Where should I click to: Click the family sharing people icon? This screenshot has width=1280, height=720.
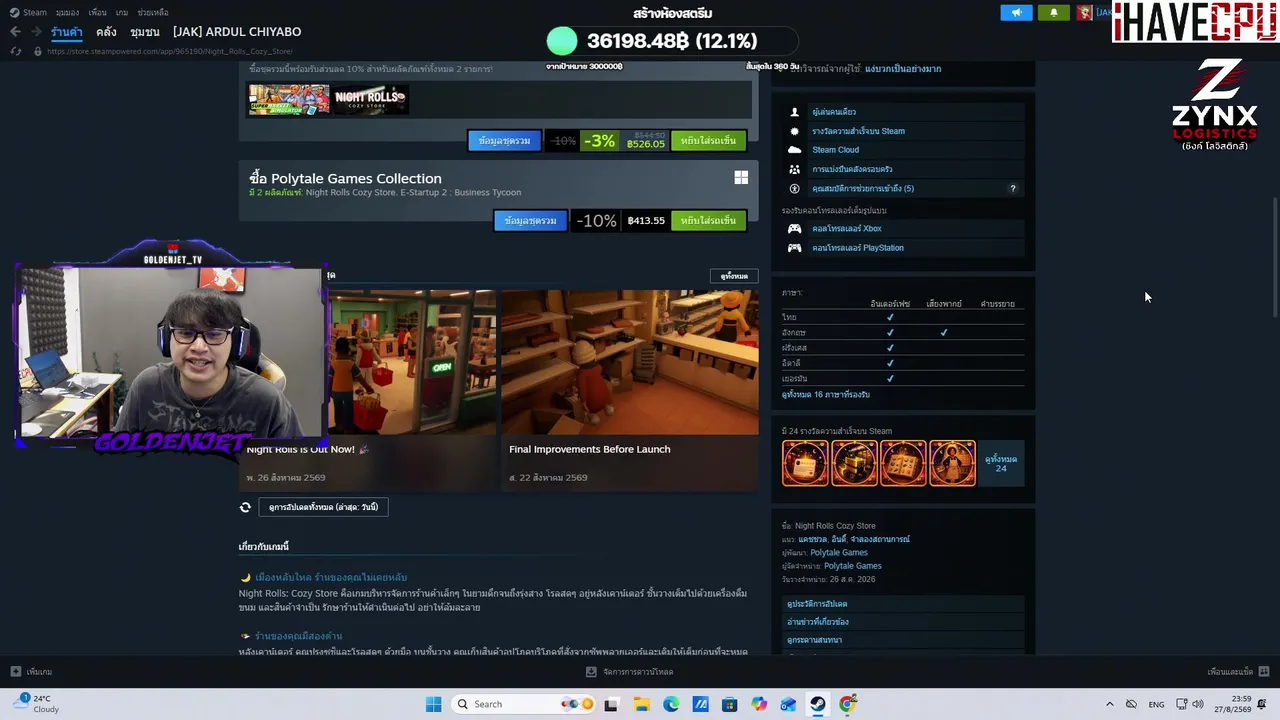point(795,169)
